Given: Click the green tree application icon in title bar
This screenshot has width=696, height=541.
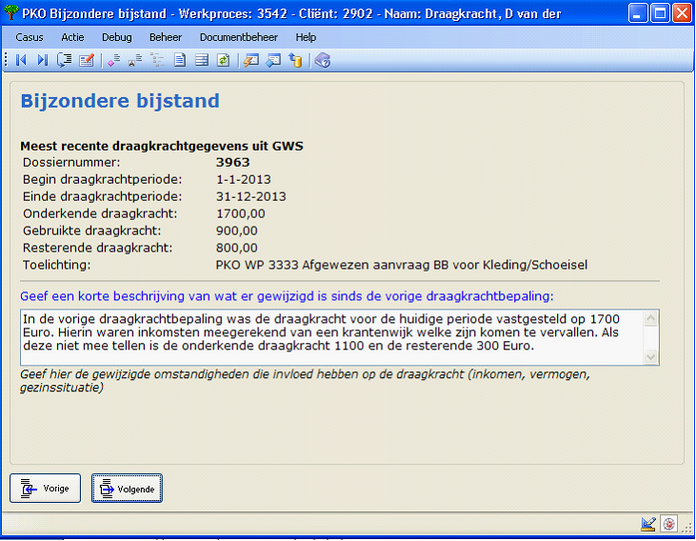Looking at the screenshot, I should coord(11,12).
